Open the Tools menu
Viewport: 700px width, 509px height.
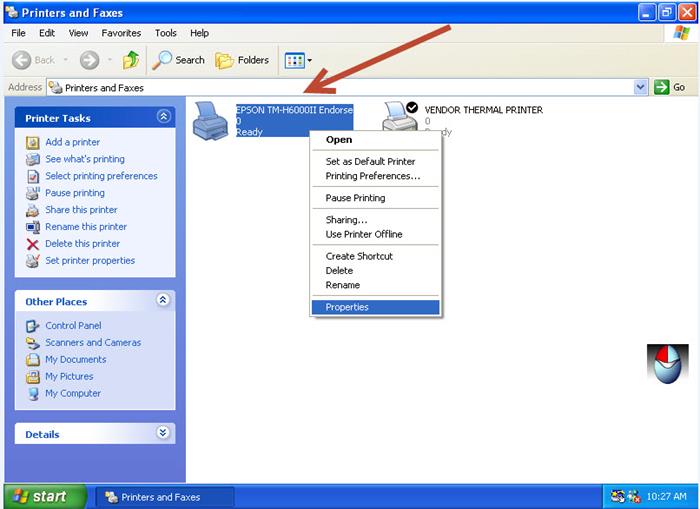(x=166, y=33)
